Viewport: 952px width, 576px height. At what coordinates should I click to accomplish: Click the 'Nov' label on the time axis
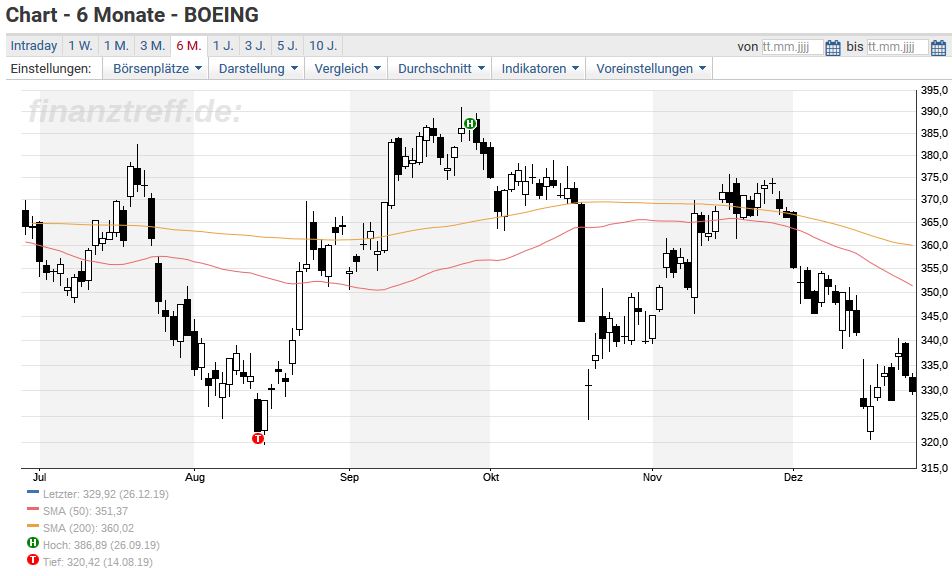tap(652, 477)
